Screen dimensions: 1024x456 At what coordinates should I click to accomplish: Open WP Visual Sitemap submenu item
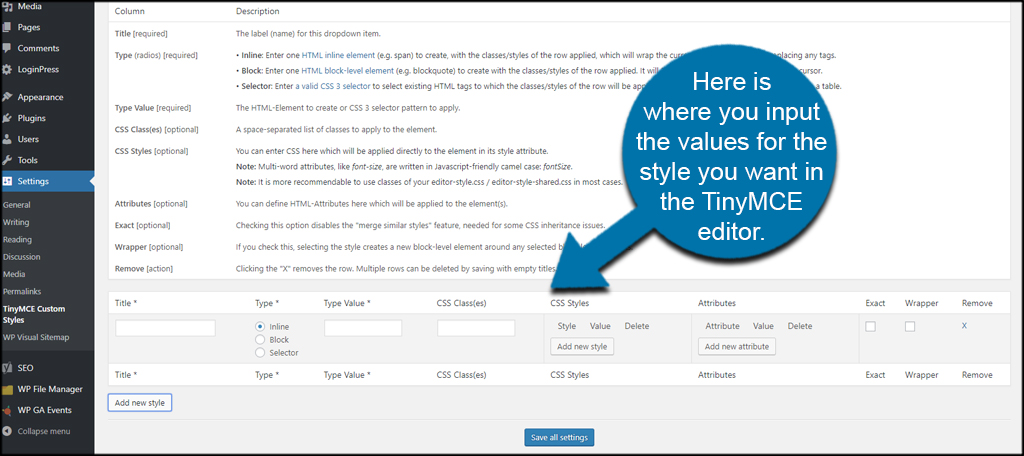[x=36, y=337]
